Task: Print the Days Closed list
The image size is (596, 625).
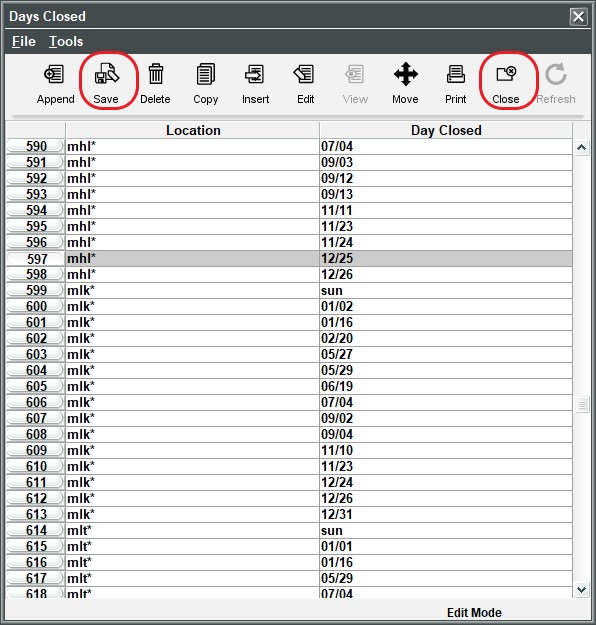Action: click(456, 74)
